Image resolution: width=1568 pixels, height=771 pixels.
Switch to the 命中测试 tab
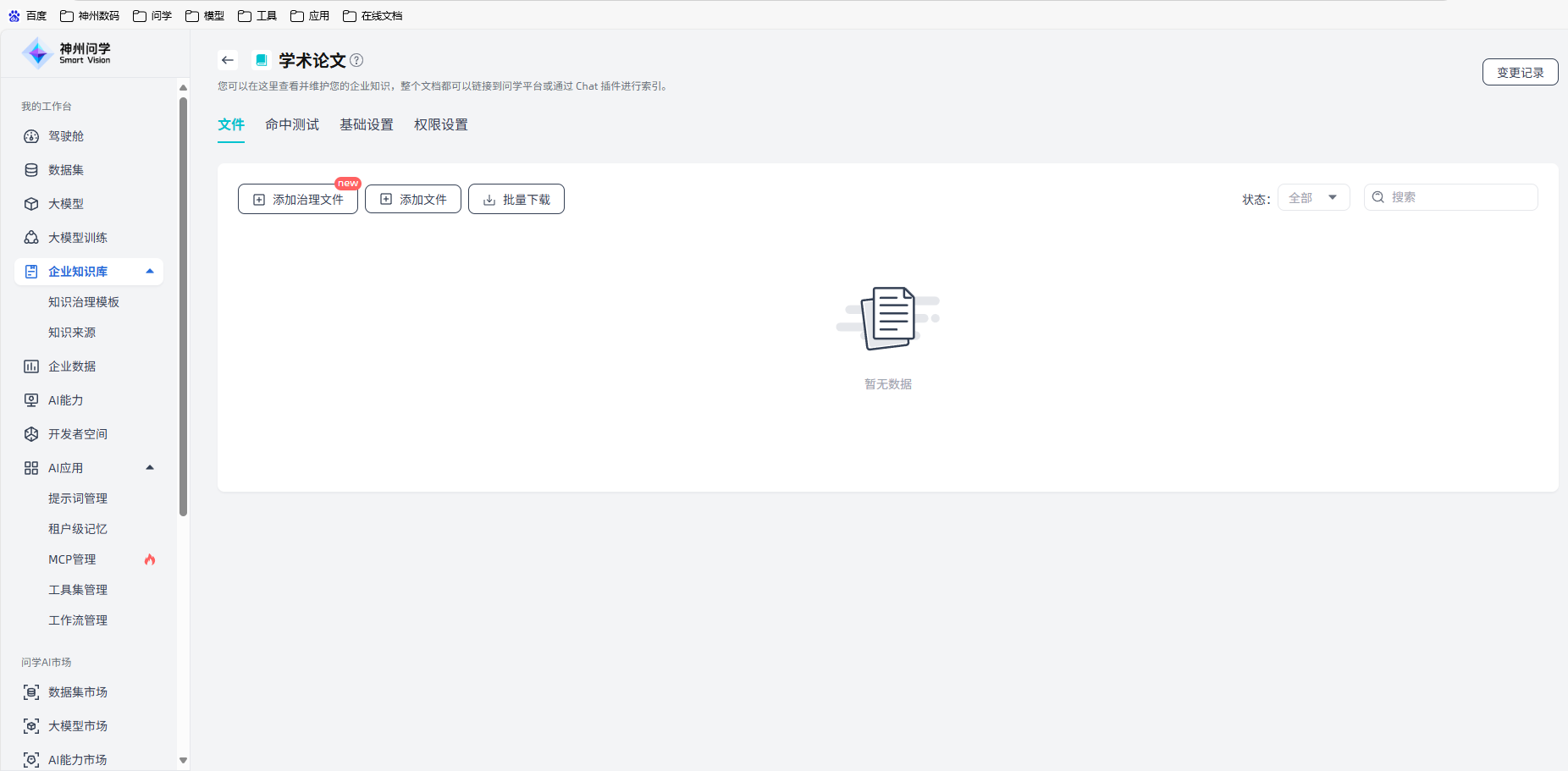(x=292, y=125)
